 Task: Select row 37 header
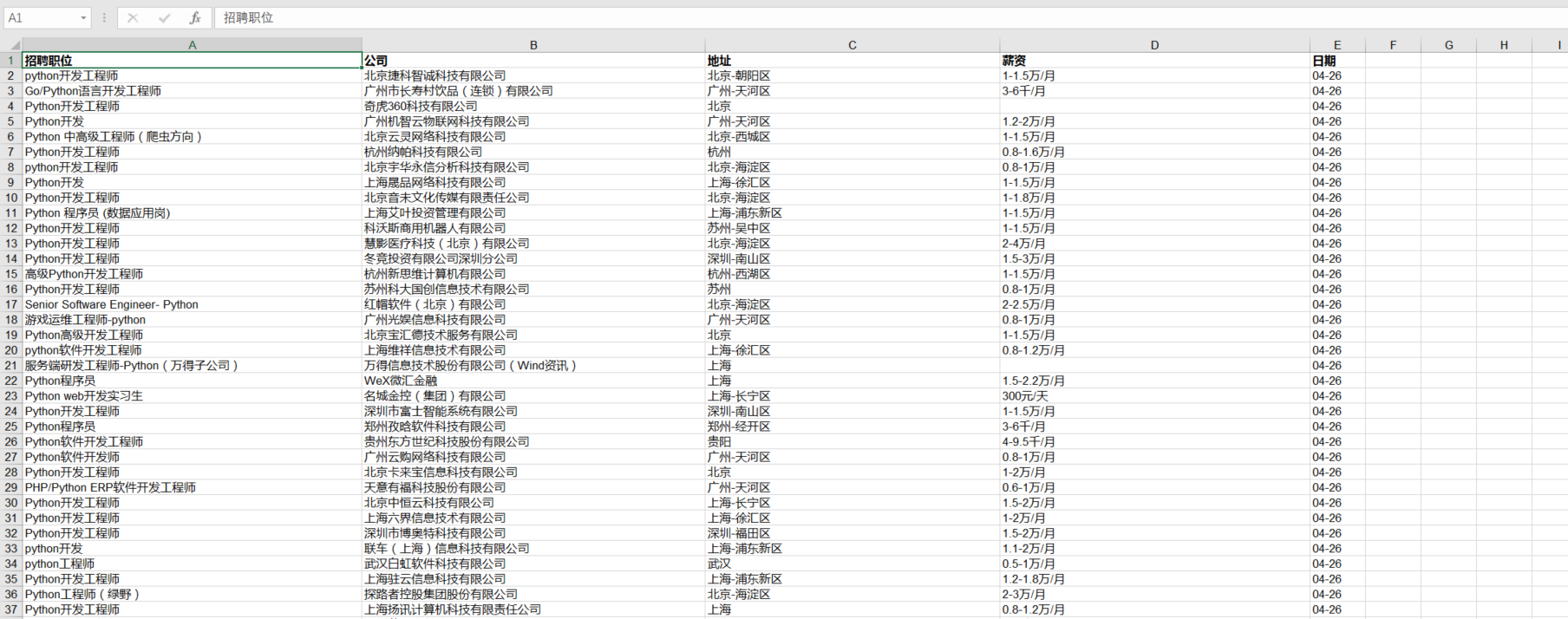tap(11, 609)
